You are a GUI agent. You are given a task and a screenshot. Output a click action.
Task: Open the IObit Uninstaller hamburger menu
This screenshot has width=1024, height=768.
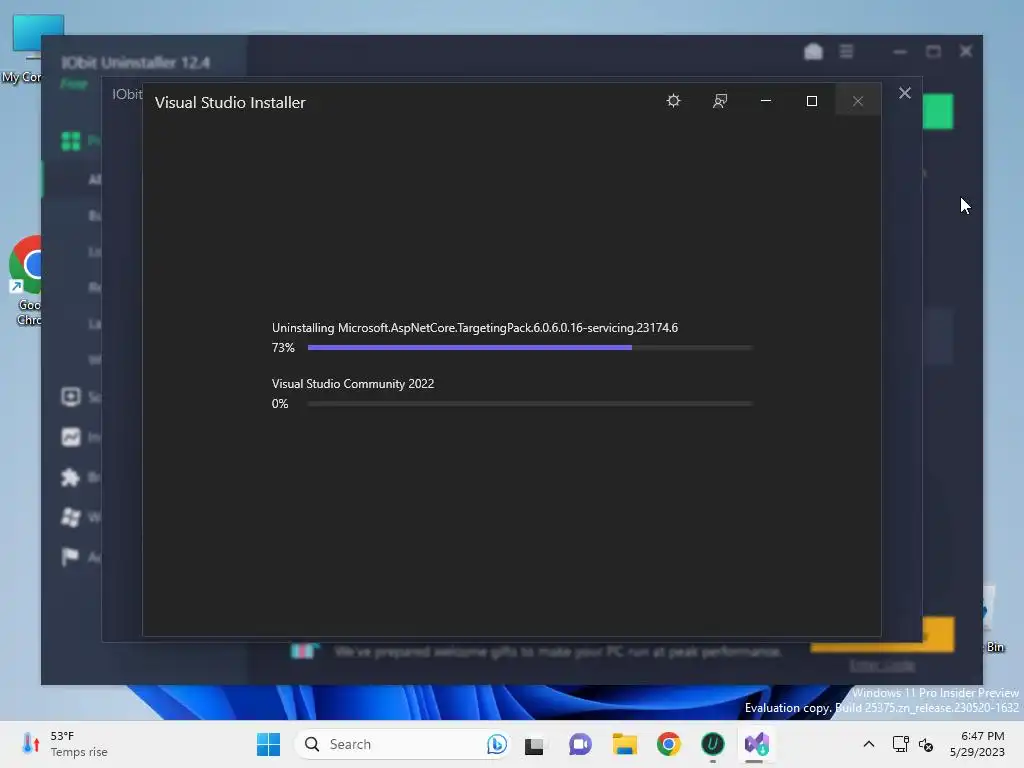[846, 51]
